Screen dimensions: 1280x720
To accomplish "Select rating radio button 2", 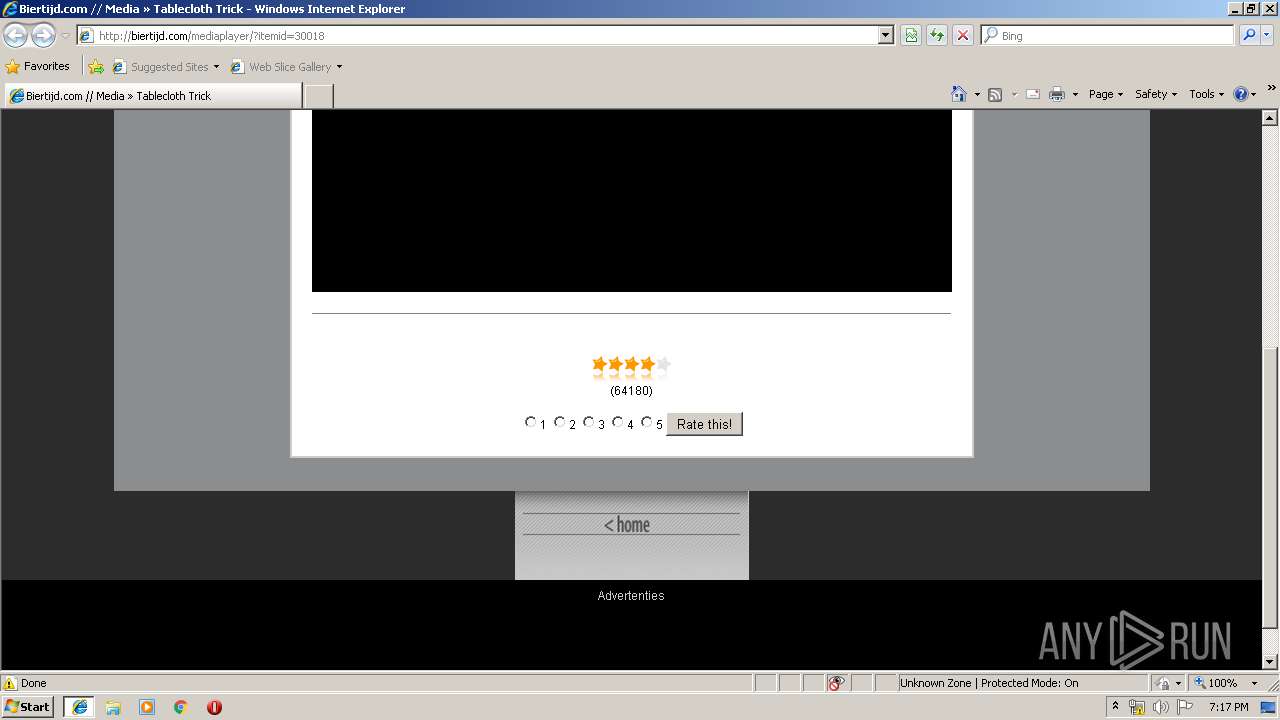I will click(x=560, y=422).
